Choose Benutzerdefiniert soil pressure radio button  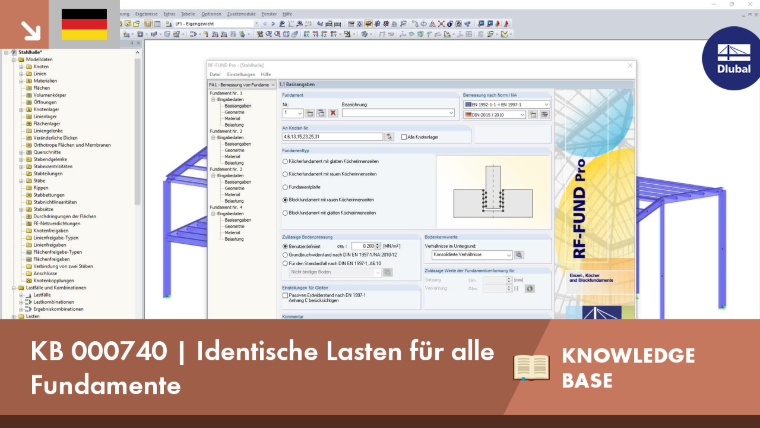coord(285,246)
